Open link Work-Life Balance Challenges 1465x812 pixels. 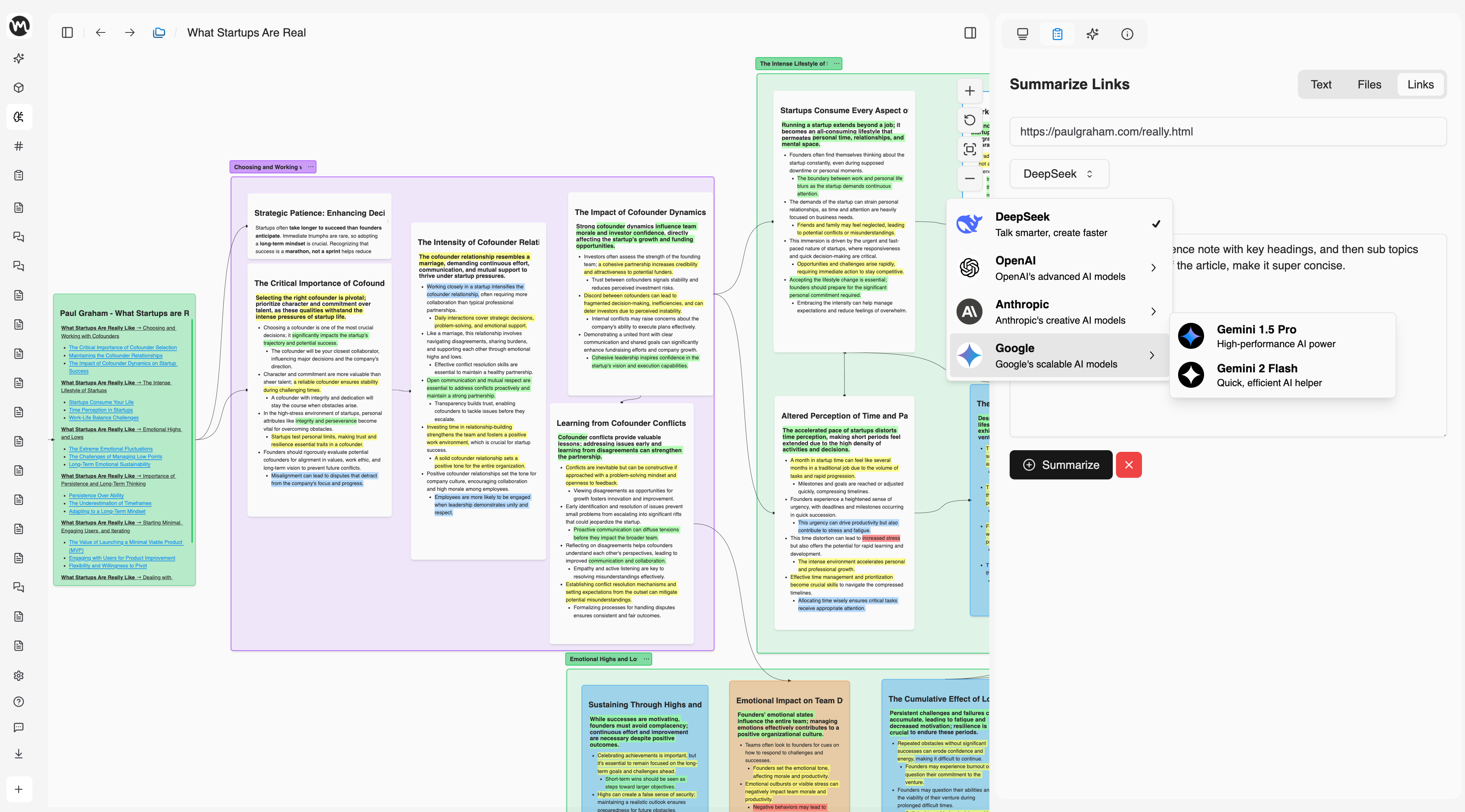(103, 418)
